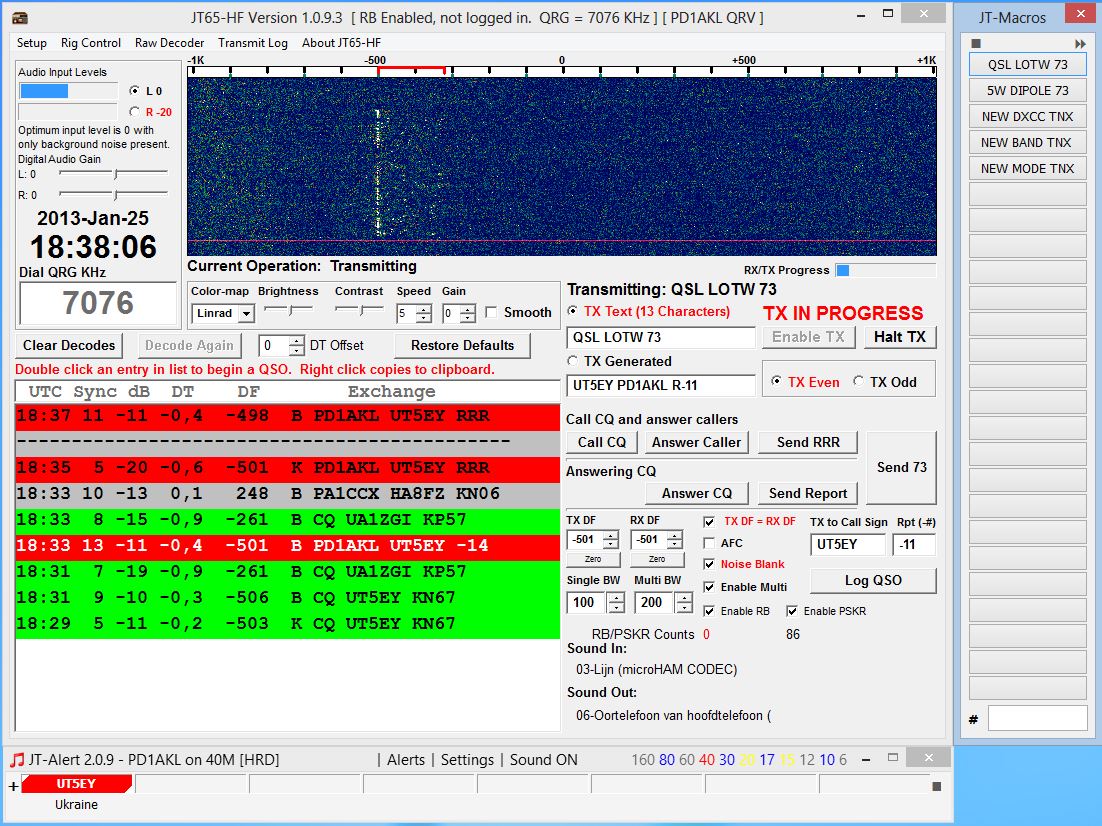Screen dimensions: 1102x826
Task: Click the TX to Call Sign field
Action: click(848, 544)
